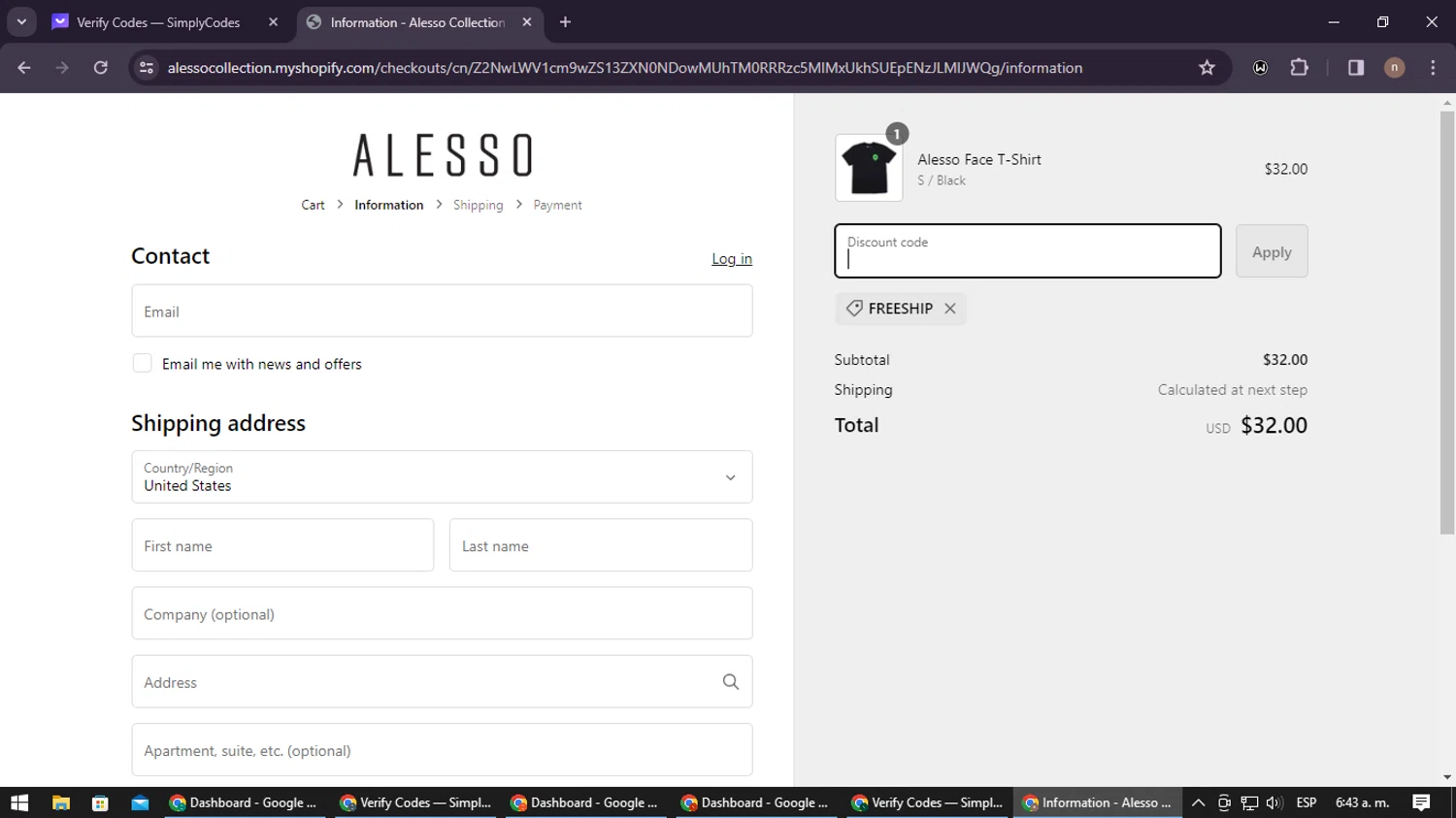Click the page vertical scrollbar thumb

pos(1447,322)
